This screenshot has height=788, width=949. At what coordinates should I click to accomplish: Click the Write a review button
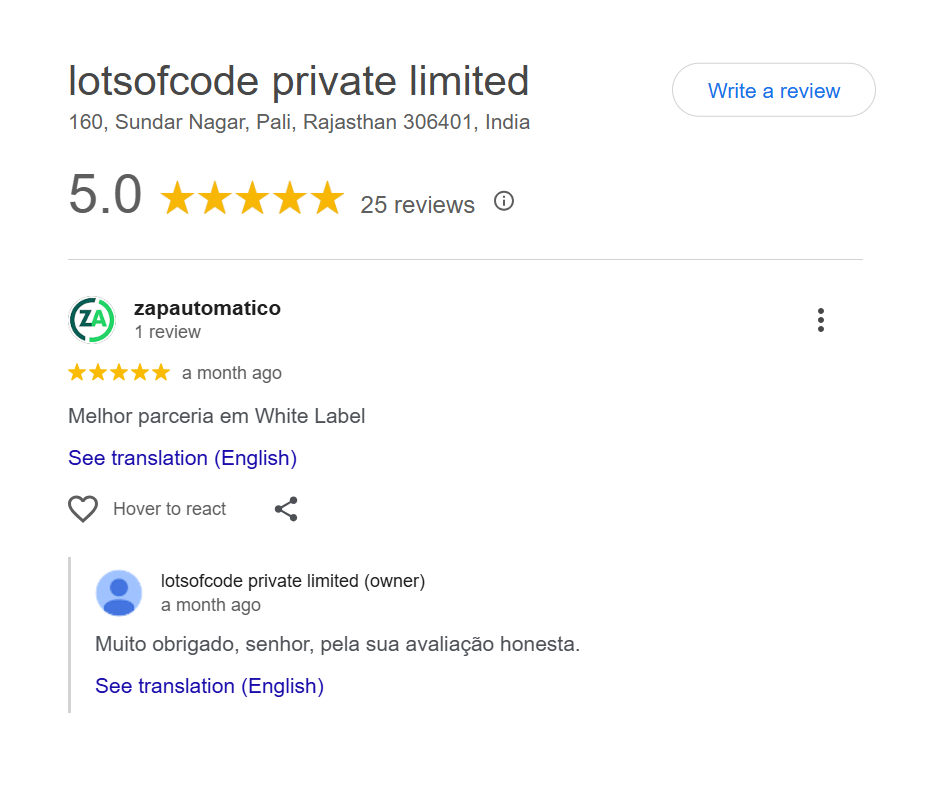click(773, 90)
